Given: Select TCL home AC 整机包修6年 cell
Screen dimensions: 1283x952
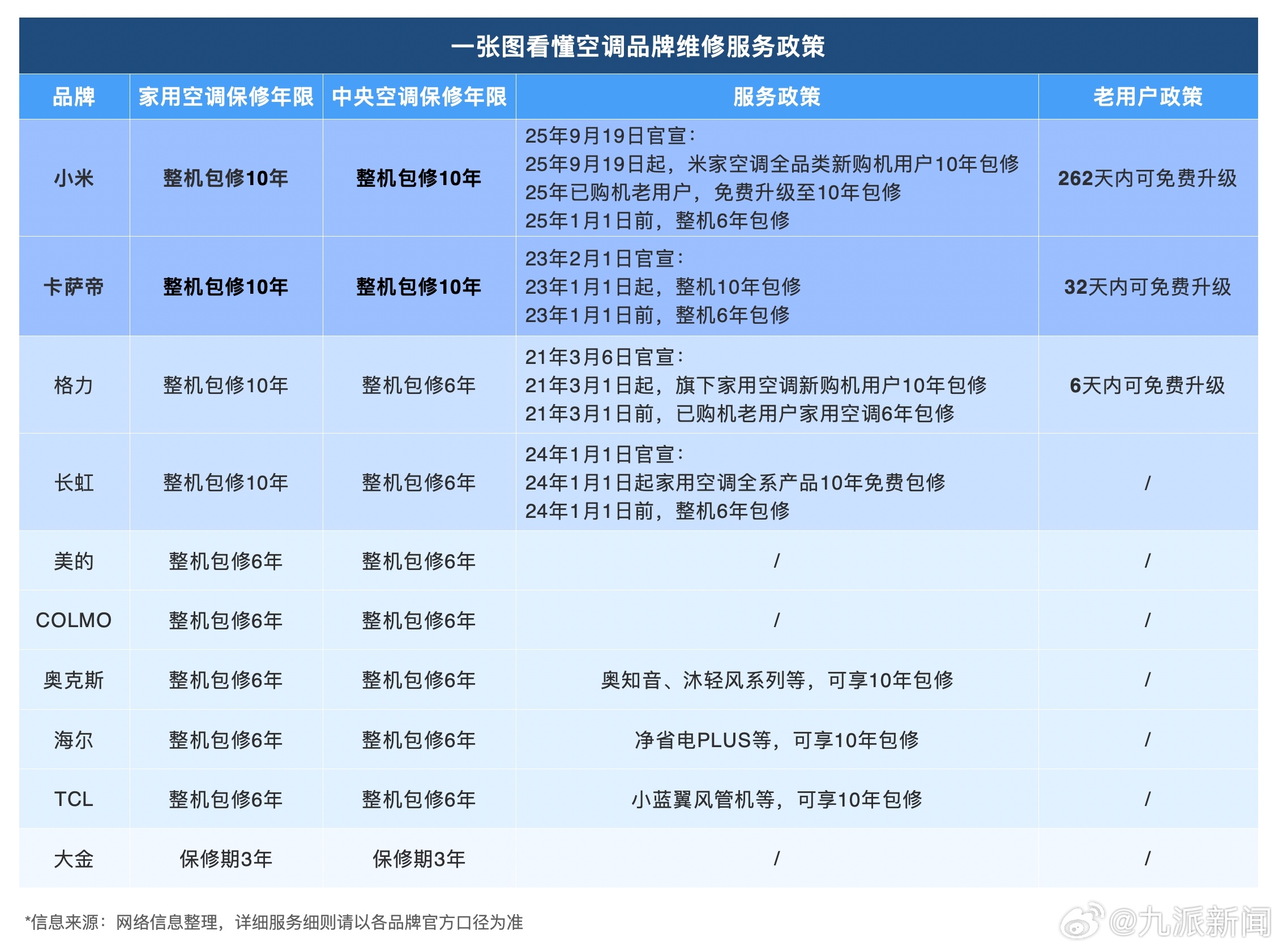Looking at the screenshot, I should pyautogui.click(x=226, y=799).
